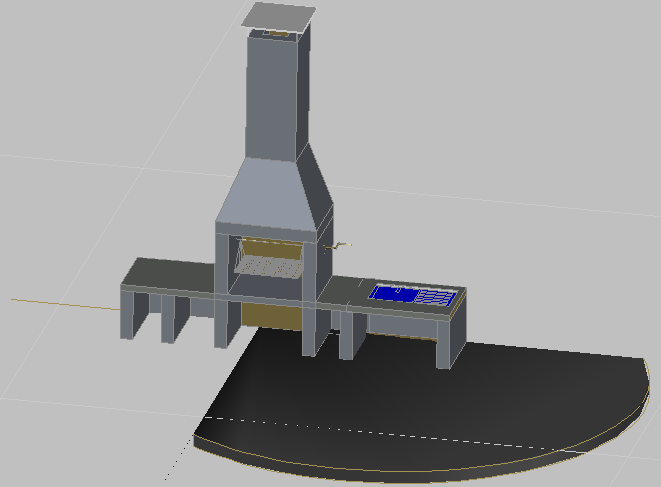
Task: Select the grill grate inside the firebox
Action: 268,266
